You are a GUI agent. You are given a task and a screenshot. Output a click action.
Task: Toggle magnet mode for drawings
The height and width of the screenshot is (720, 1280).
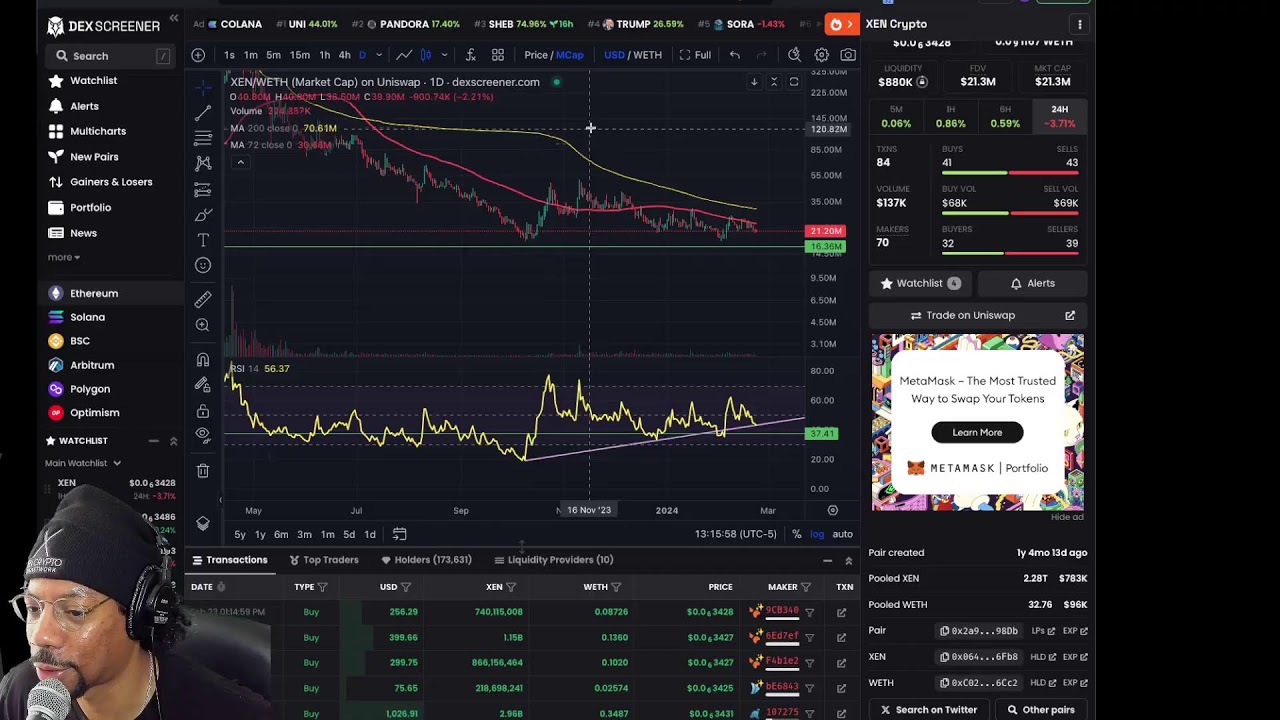(203, 359)
